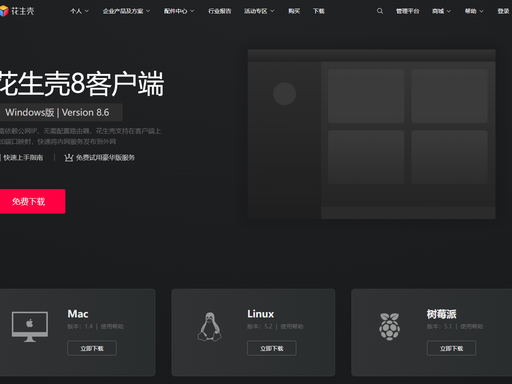The image size is (512, 384).
Task: Click the Linux penguin icon
Action: 209,327
